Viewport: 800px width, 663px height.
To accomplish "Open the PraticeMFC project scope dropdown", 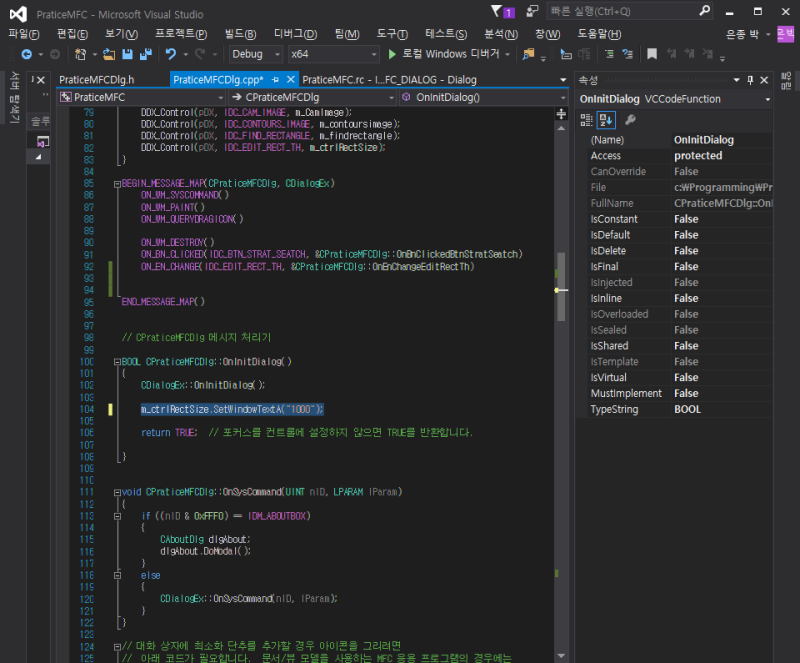I will [x=142, y=97].
